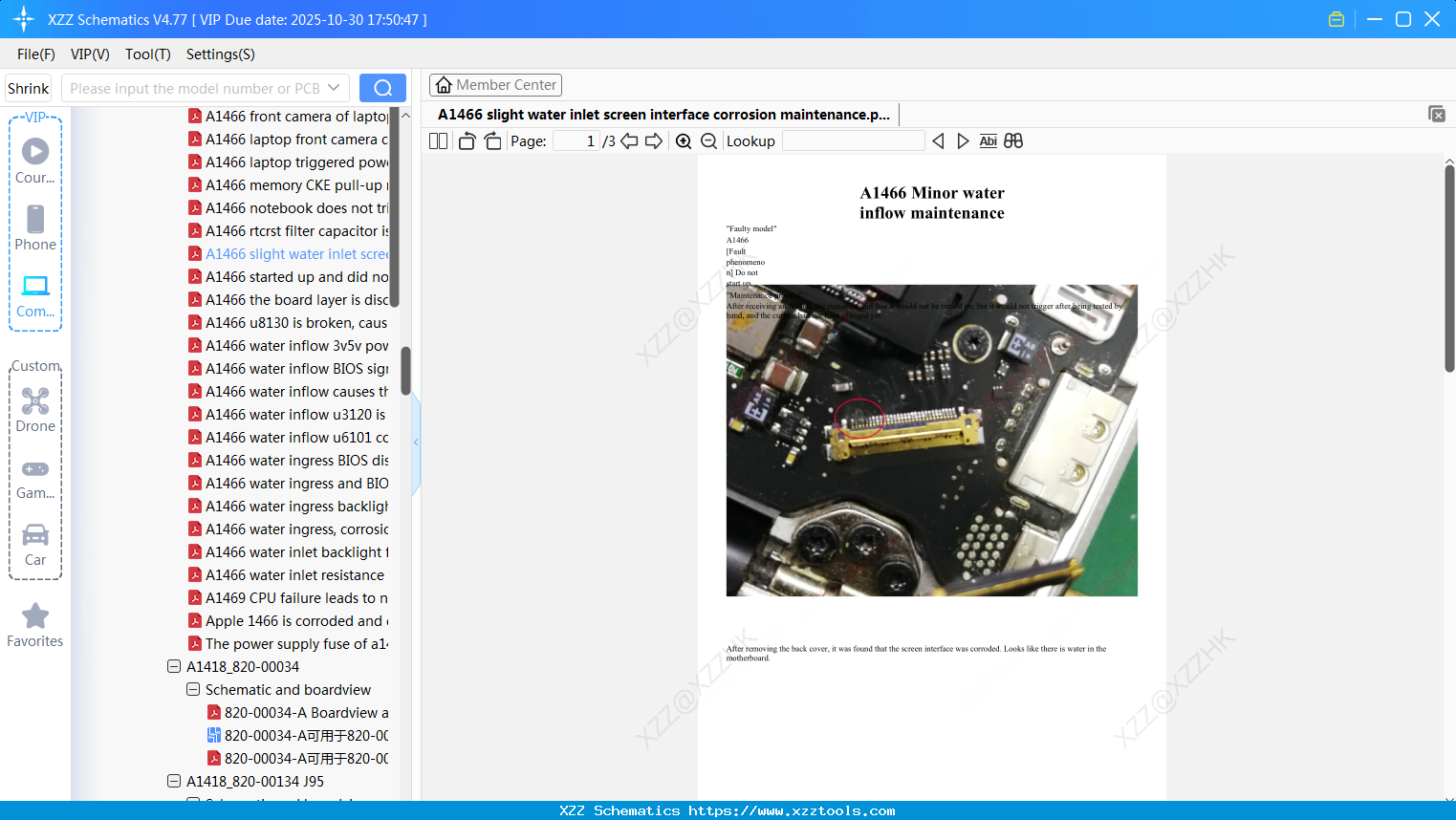Screen dimensions: 1456x820
Task: Click the xzztools.com URL in status bar
Action: pos(792,810)
